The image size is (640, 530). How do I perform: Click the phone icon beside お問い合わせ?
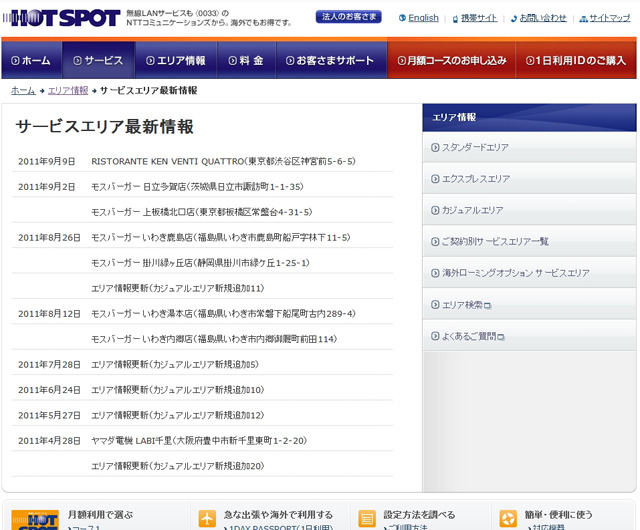click(x=514, y=19)
